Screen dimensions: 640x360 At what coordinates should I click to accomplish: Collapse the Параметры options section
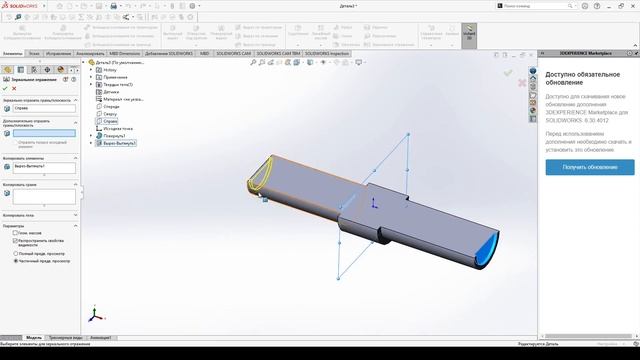pyautogui.click(x=76, y=226)
